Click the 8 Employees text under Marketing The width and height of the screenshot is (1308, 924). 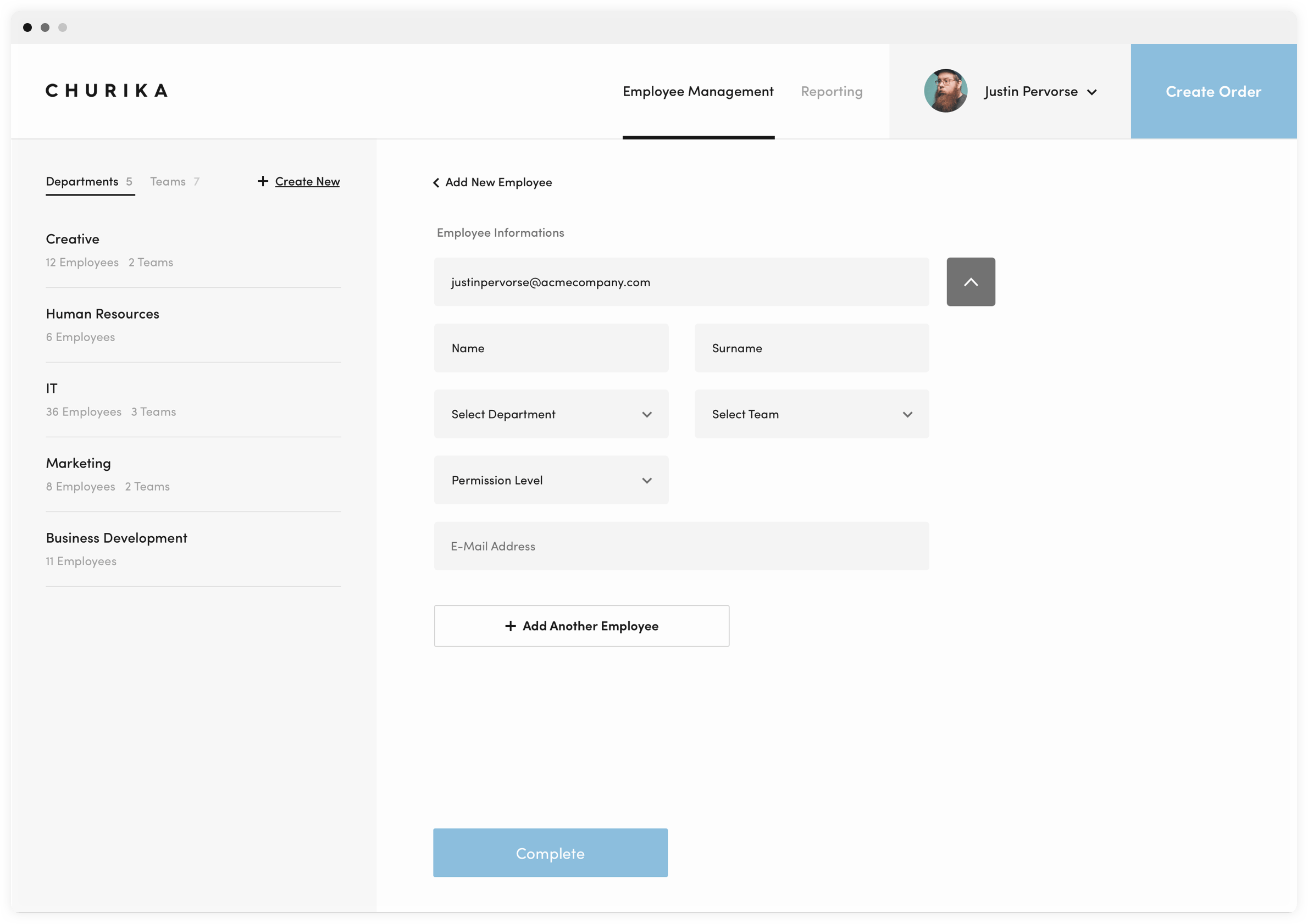click(x=80, y=487)
